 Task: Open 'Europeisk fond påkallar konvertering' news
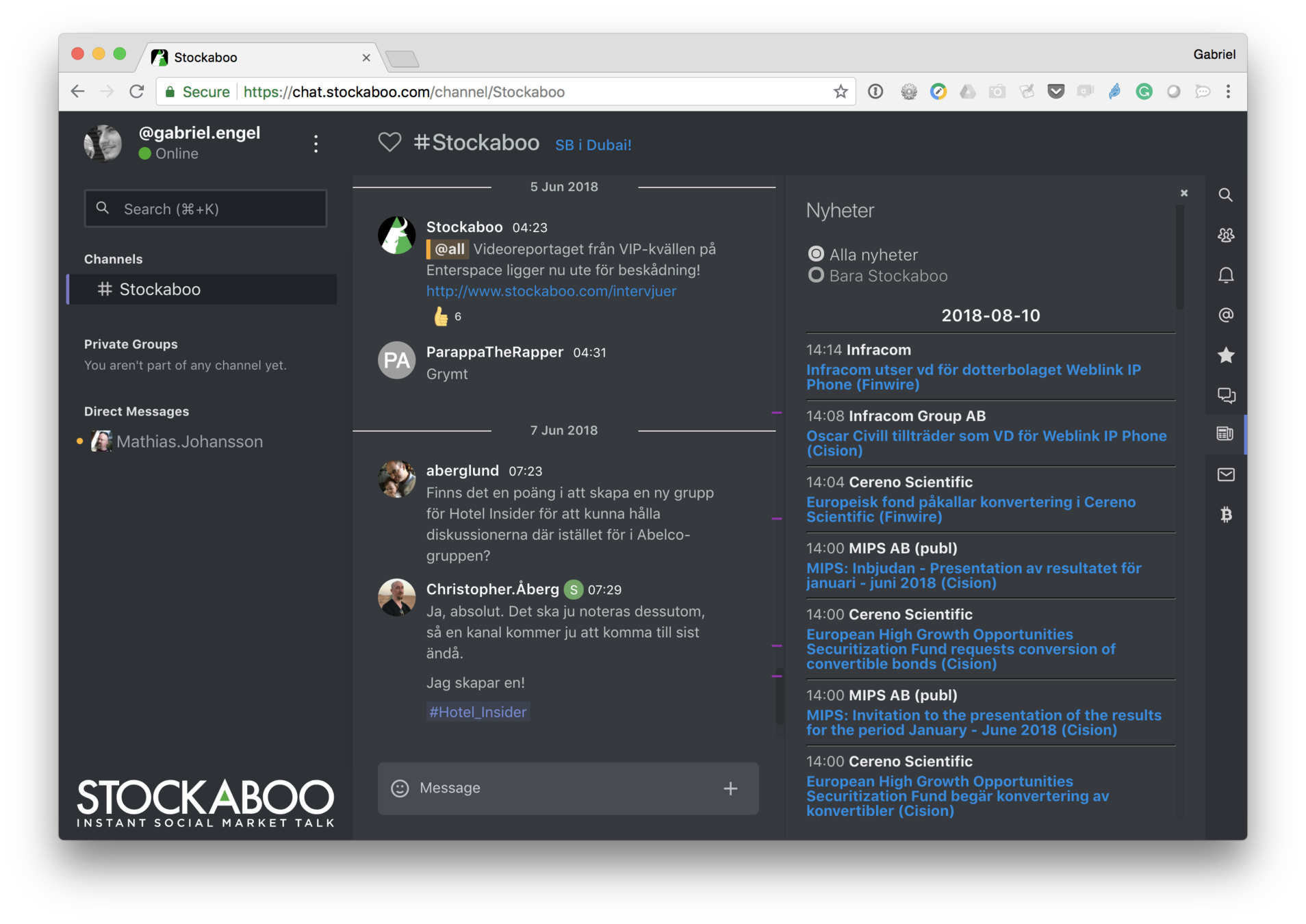pyautogui.click(x=971, y=509)
